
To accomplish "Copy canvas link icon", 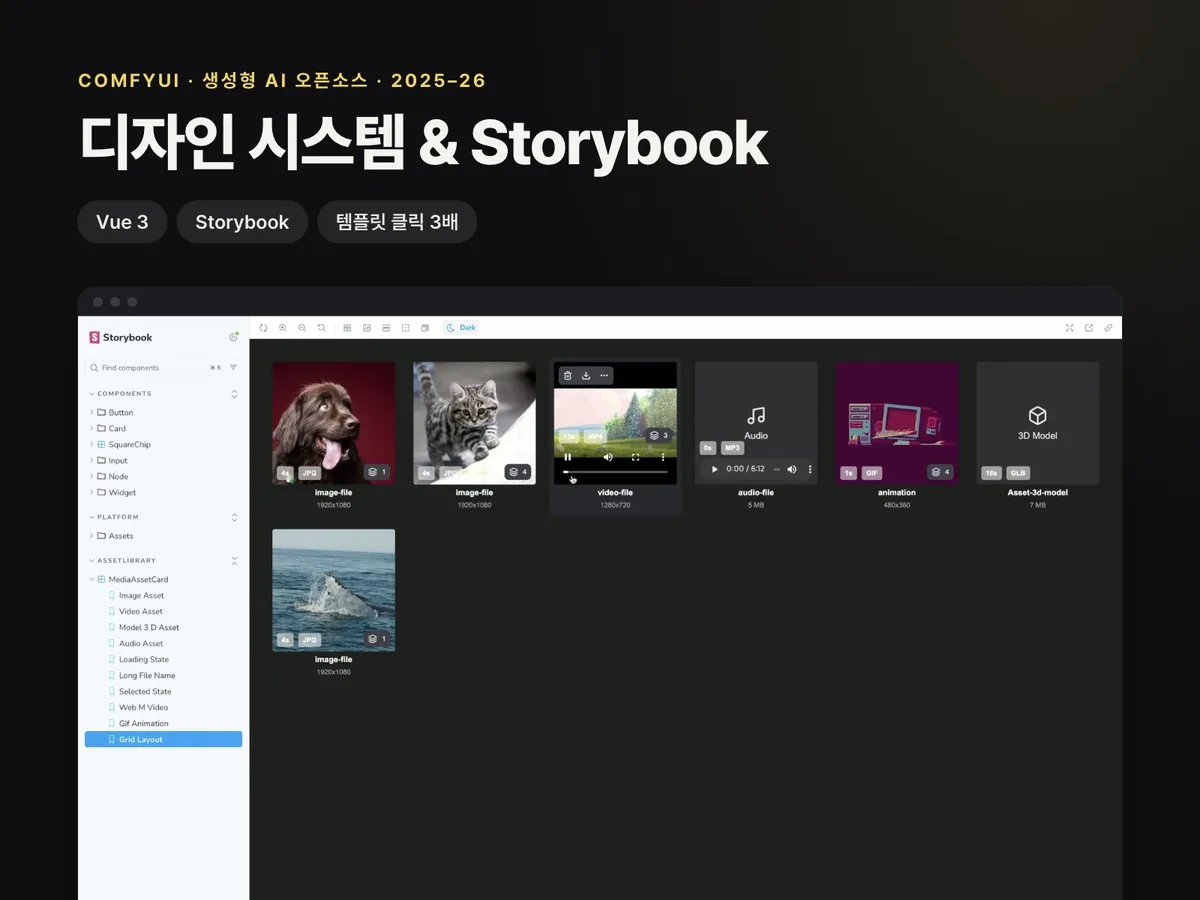I will (1108, 328).
